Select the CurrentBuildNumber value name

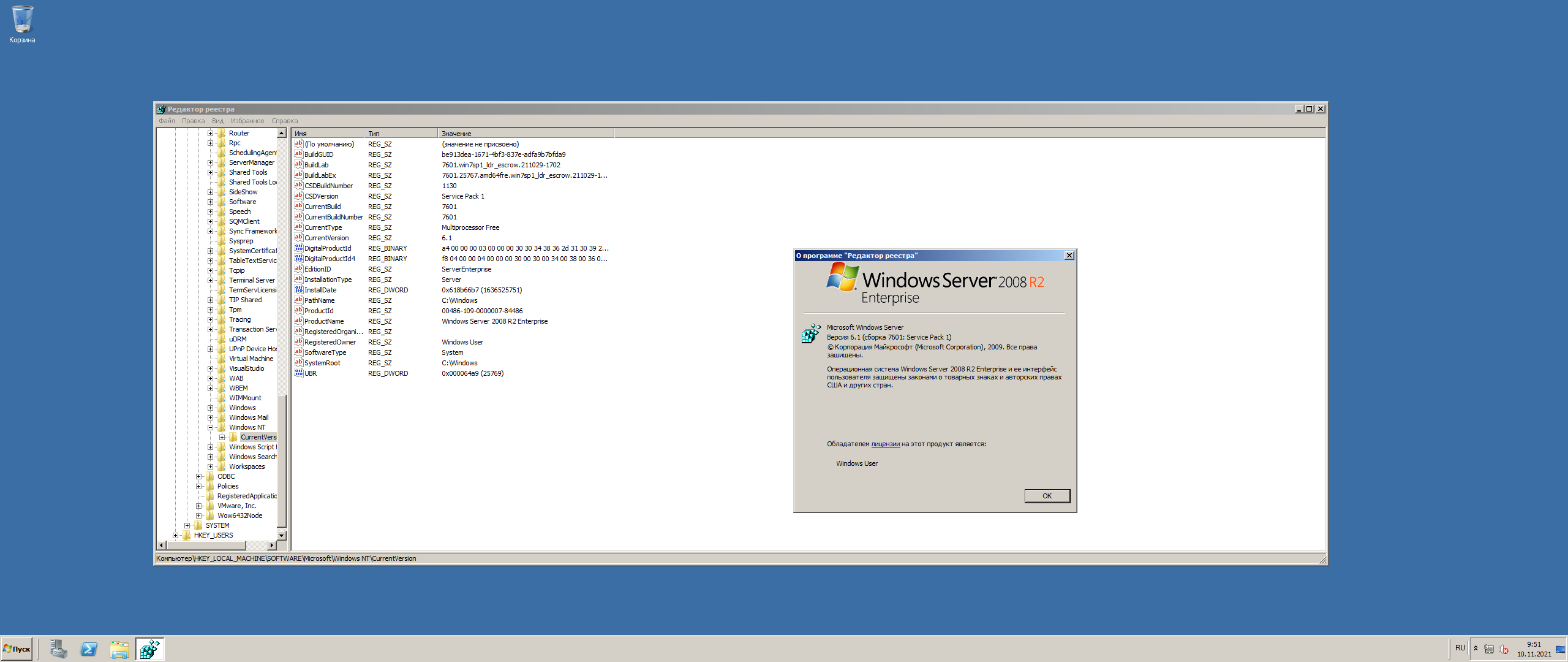click(334, 216)
